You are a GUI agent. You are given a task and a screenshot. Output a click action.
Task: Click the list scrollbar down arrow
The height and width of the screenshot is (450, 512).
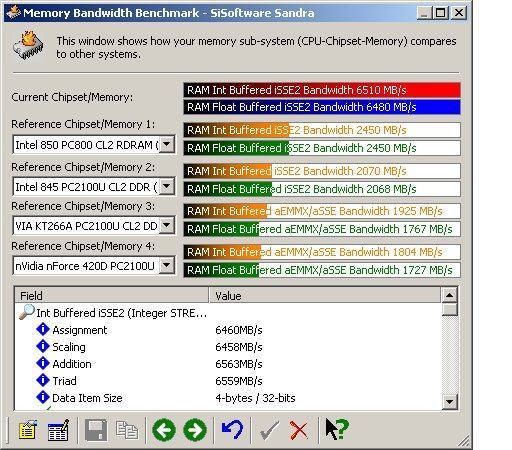[x=450, y=401]
